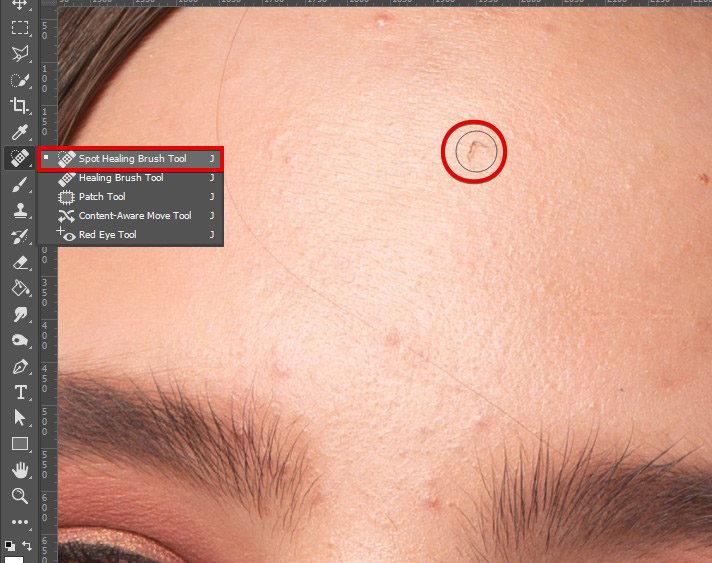The height and width of the screenshot is (563, 712).
Task: Select Content-Aware Move Tool menu entry
Action: tap(135, 216)
